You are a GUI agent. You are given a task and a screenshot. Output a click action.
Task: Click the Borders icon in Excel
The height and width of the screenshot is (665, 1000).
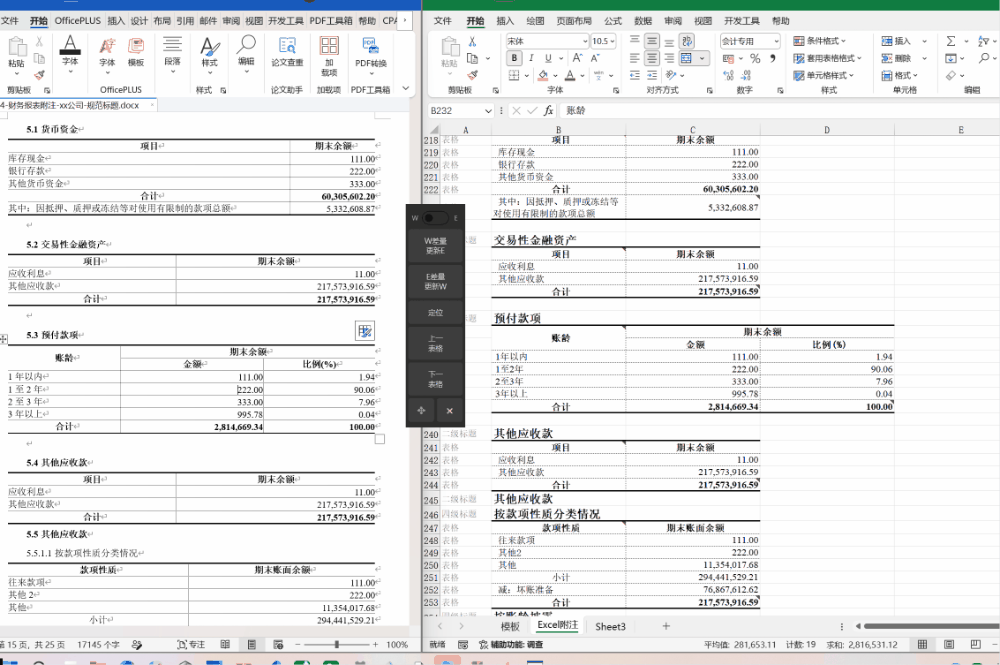(514, 75)
